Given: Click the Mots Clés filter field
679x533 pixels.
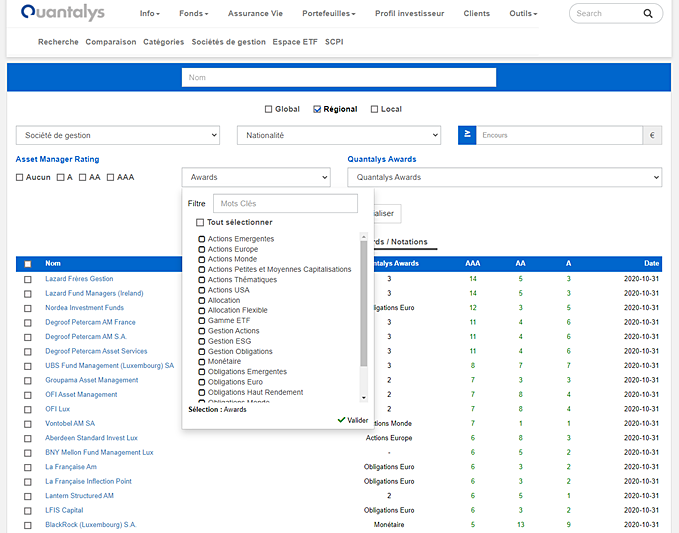Looking at the screenshot, I should click(x=285, y=204).
